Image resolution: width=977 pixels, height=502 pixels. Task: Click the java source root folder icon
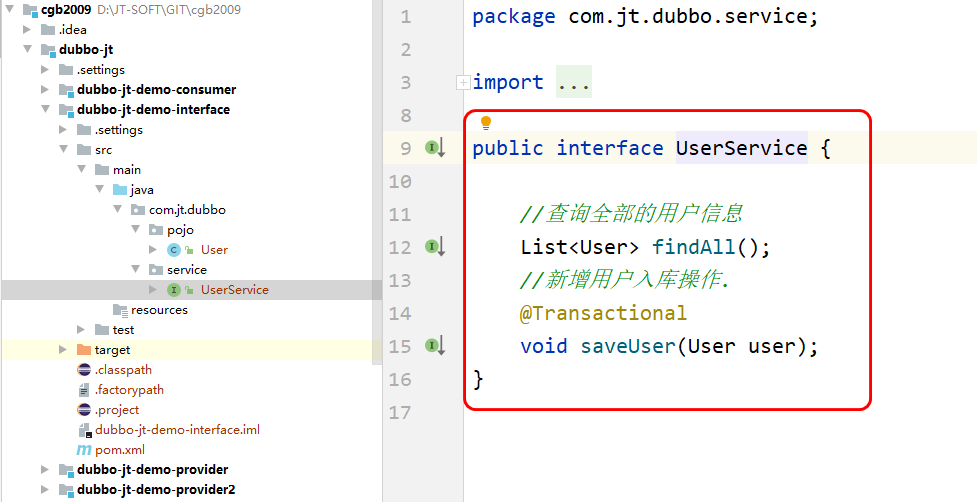pyautogui.click(x=120, y=189)
